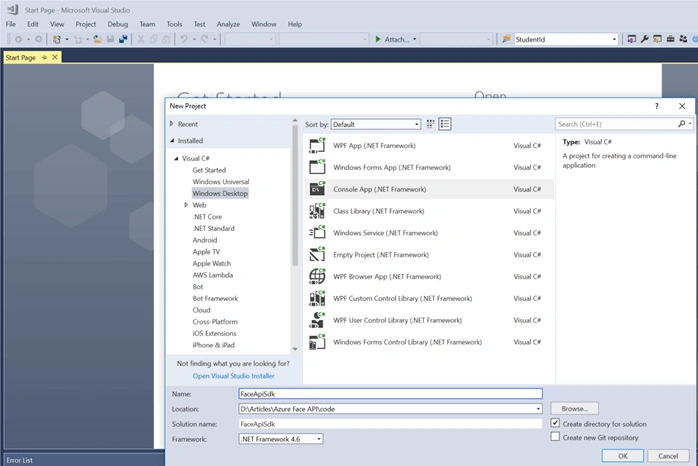This screenshot has height=466, width=698.
Task: Select .NET Core in category tree
Action: pyautogui.click(x=207, y=217)
